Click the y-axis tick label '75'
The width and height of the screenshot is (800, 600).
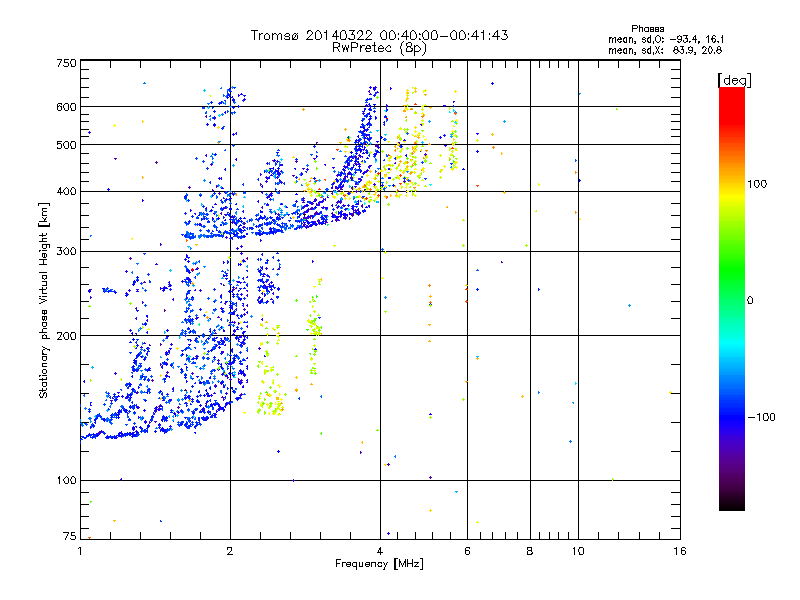point(70,536)
